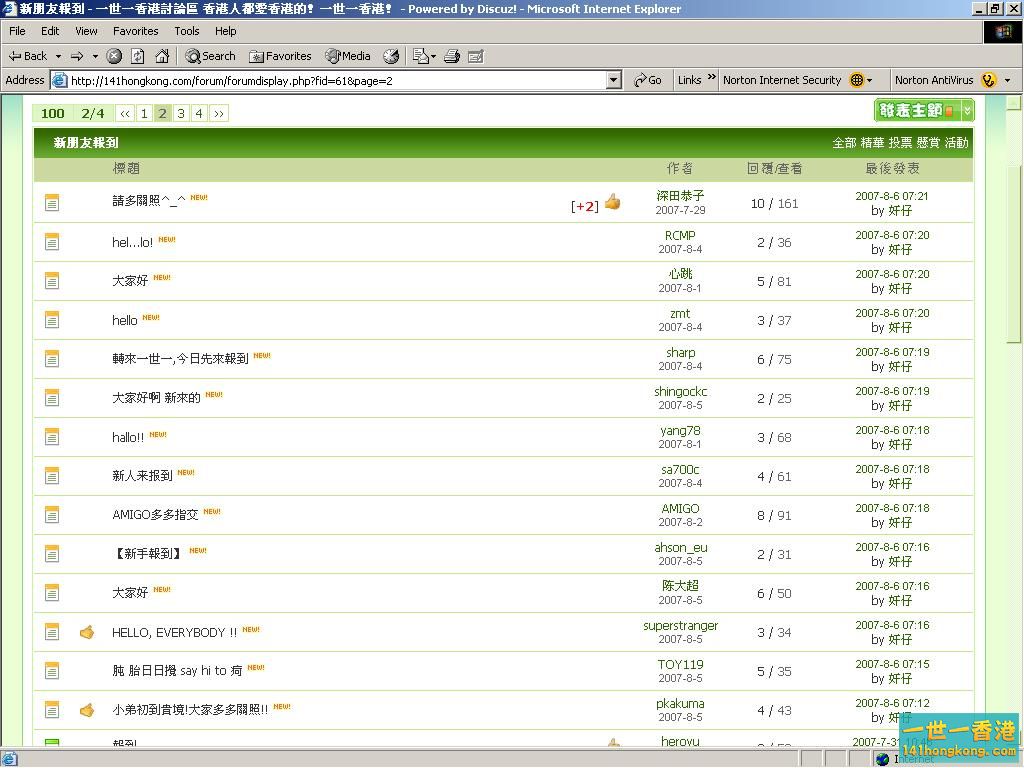Click the Refresh page icon
1024x768 pixels.
(138, 56)
